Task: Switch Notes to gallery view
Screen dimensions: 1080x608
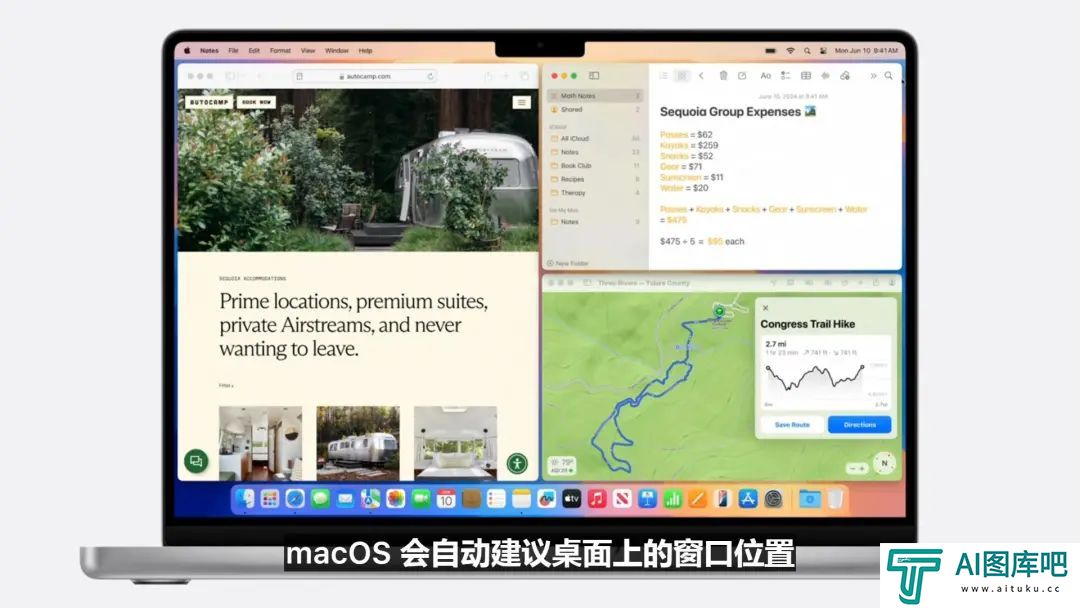Action: [x=682, y=76]
